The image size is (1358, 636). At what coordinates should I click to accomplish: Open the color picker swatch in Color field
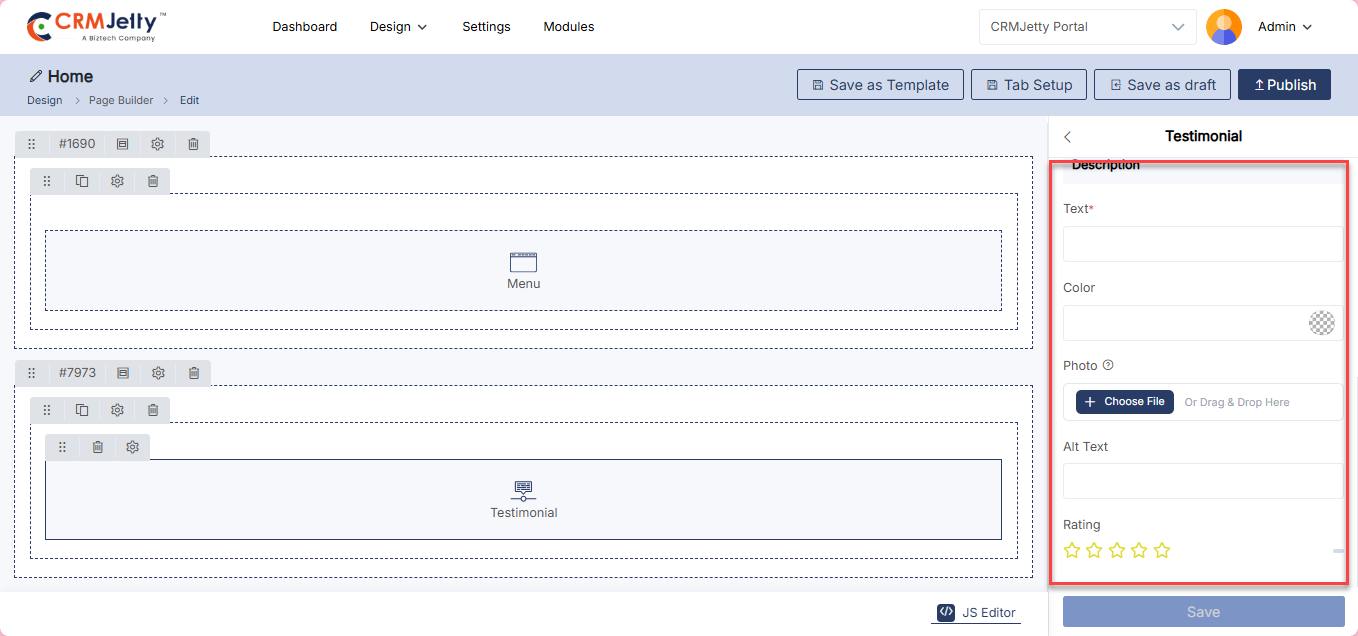[1321, 323]
